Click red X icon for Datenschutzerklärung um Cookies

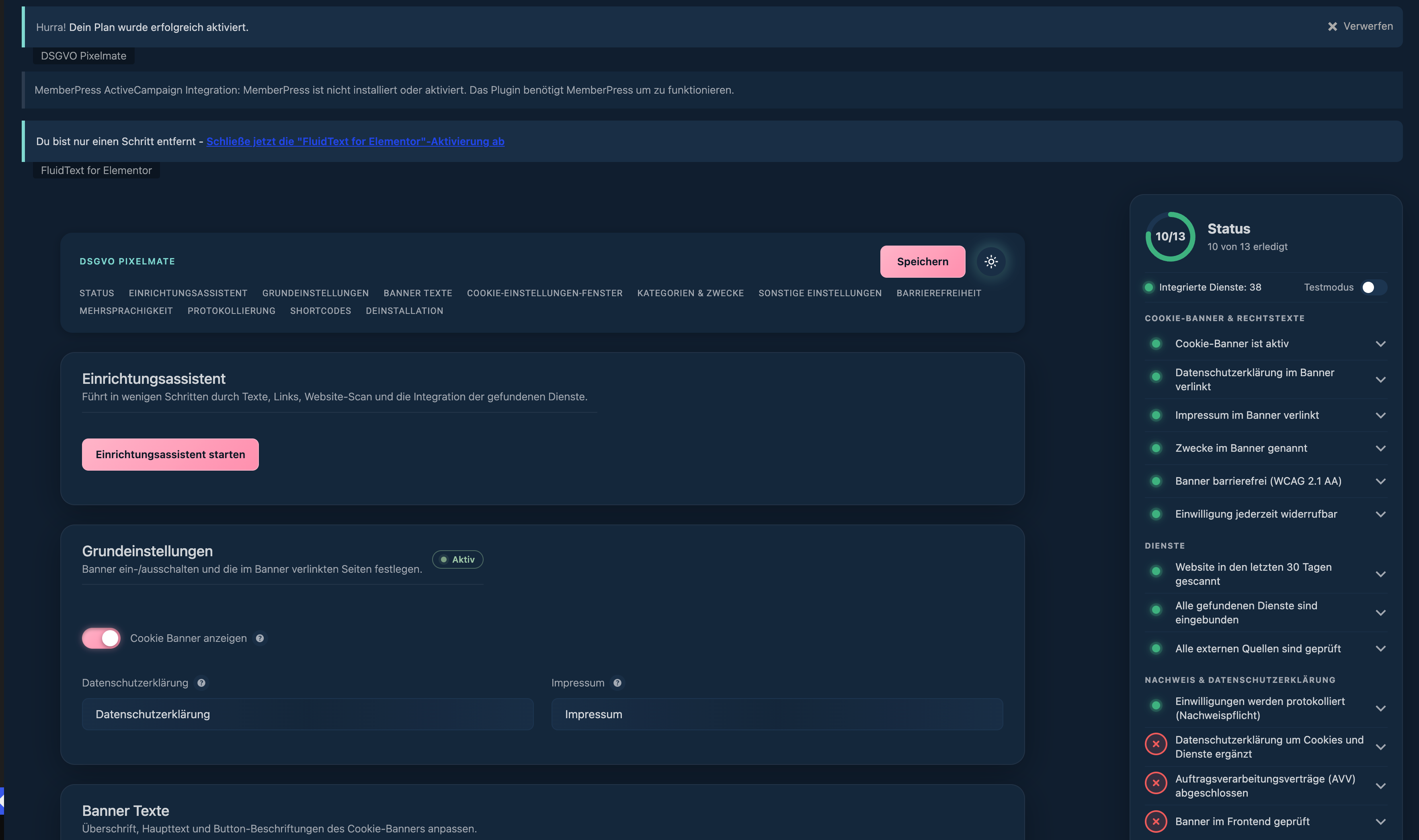click(1156, 744)
